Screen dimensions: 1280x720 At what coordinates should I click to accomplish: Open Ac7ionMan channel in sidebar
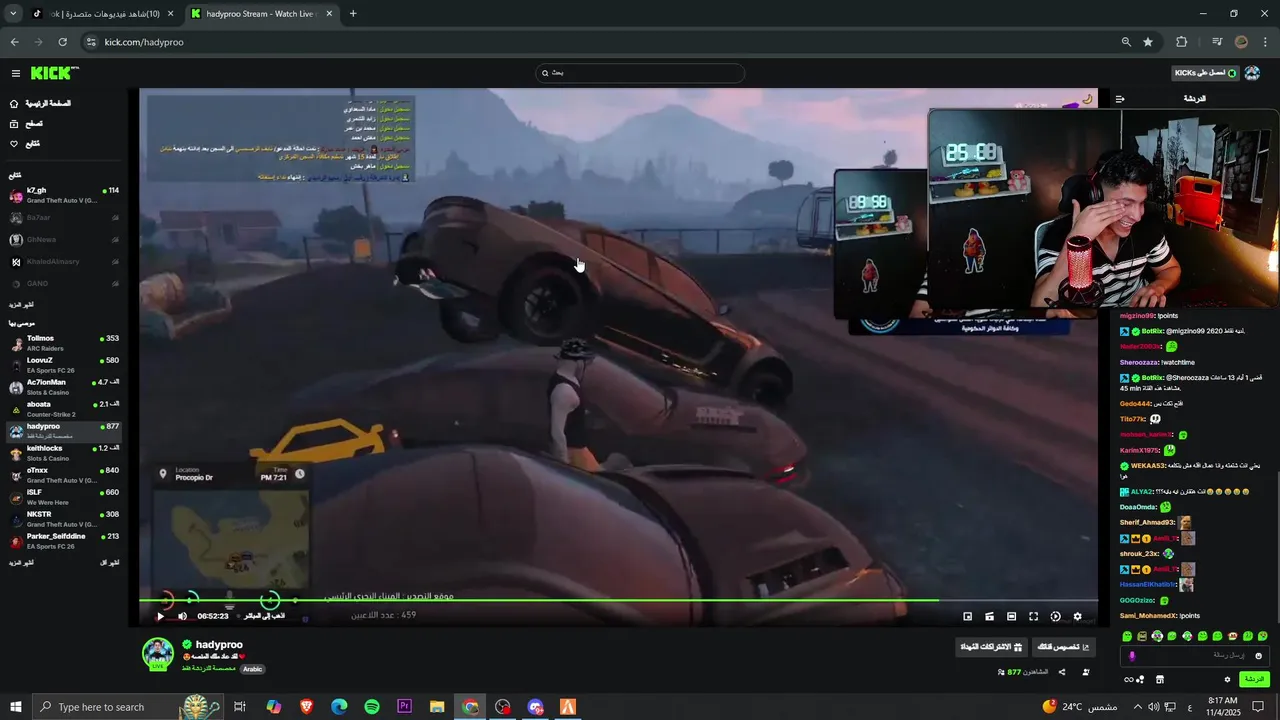pyautogui.click(x=62, y=387)
